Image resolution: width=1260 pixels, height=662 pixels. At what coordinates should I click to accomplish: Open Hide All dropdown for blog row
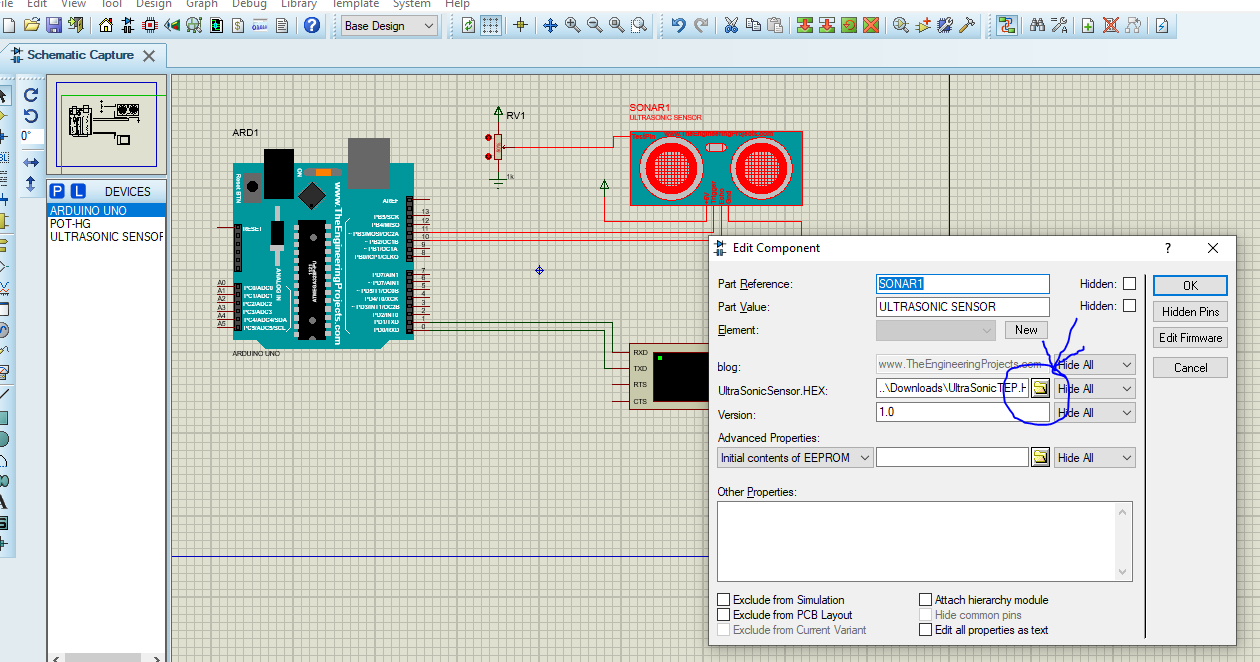click(x=1094, y=365)
